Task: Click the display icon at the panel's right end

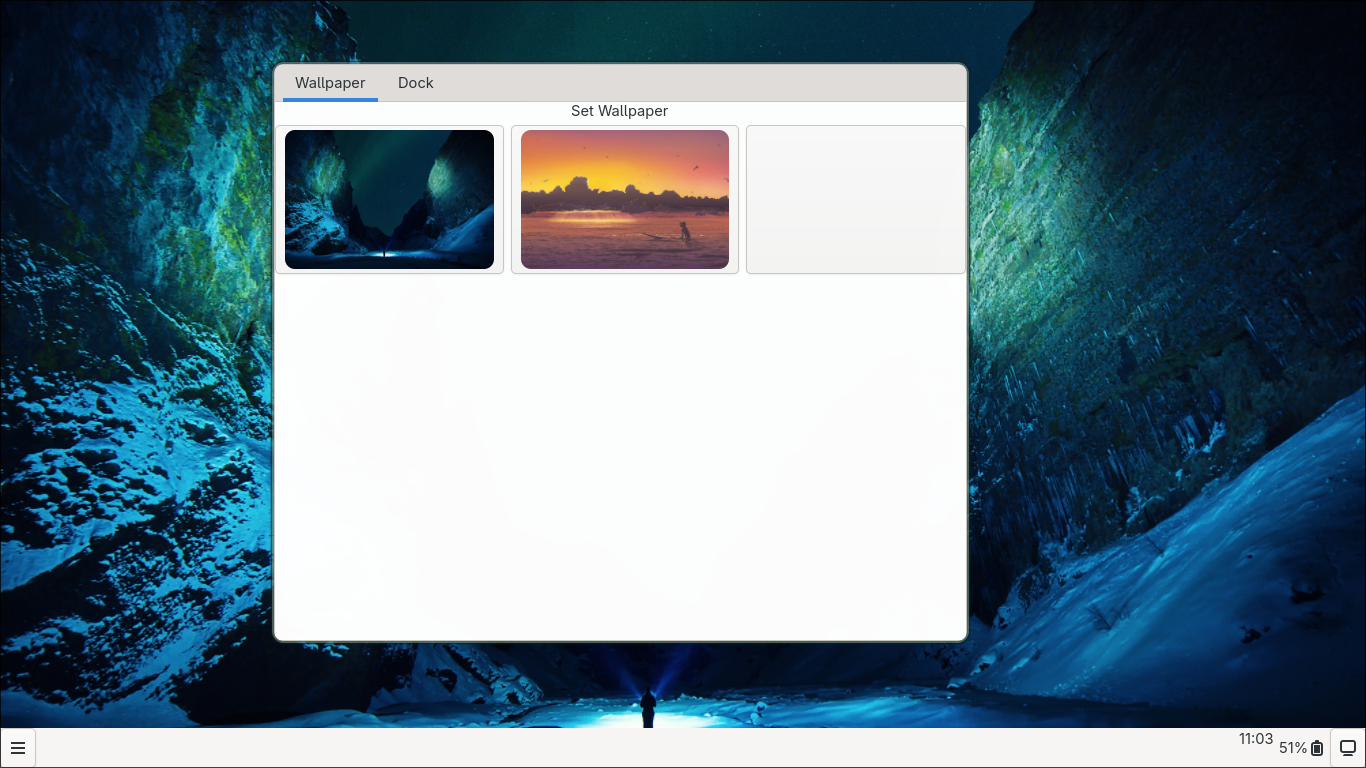Action: [x=1347, y=748]
